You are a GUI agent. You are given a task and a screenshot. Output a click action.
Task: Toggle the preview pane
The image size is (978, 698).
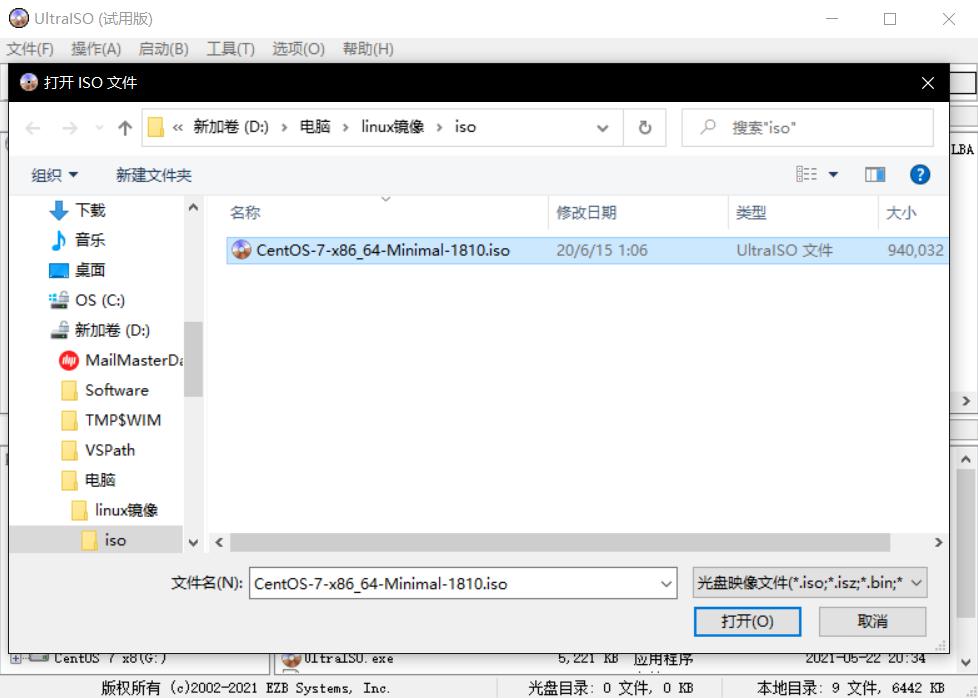(x=875, y=175)
